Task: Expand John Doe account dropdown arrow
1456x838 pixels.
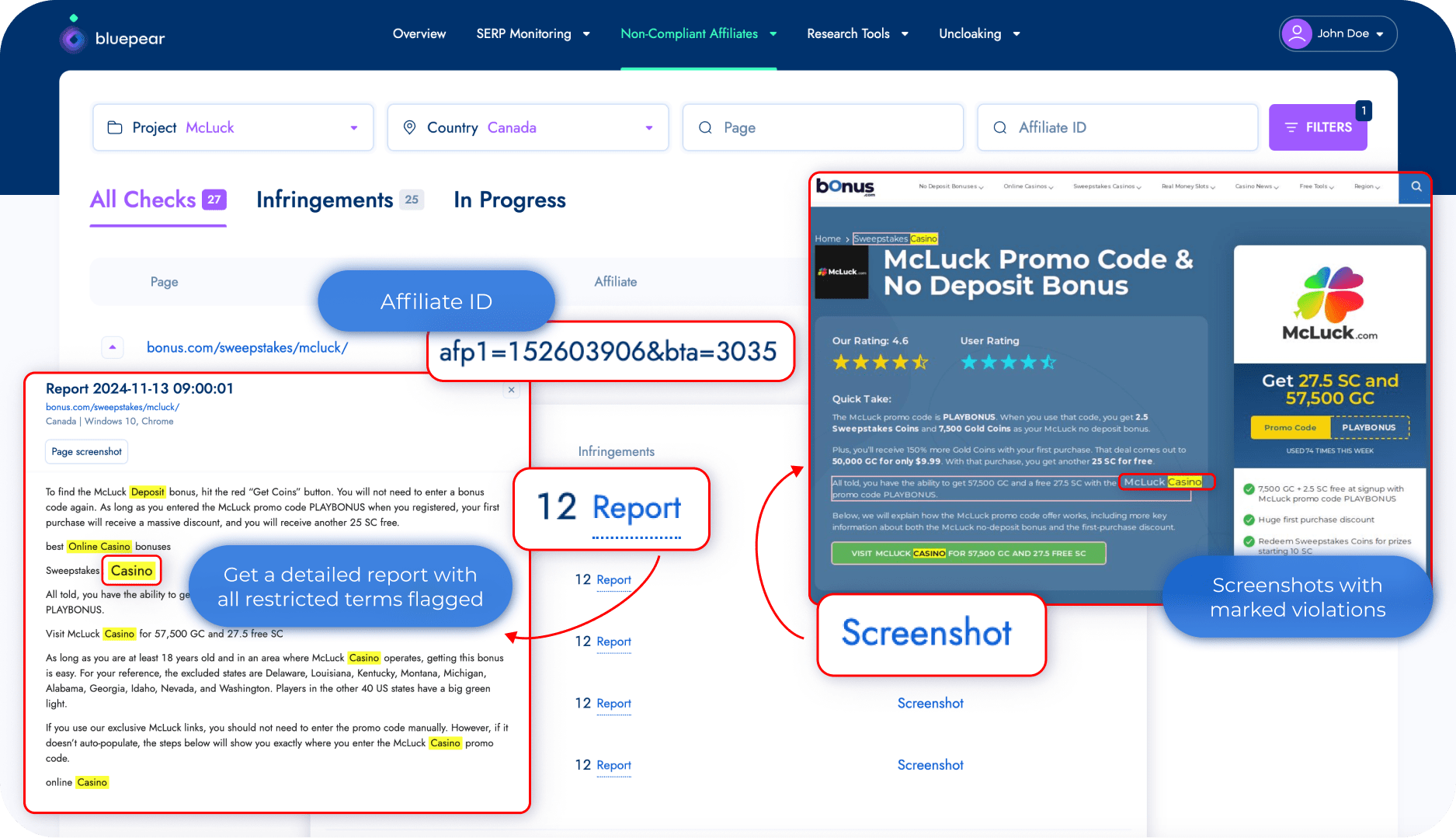Action: 1380,34
